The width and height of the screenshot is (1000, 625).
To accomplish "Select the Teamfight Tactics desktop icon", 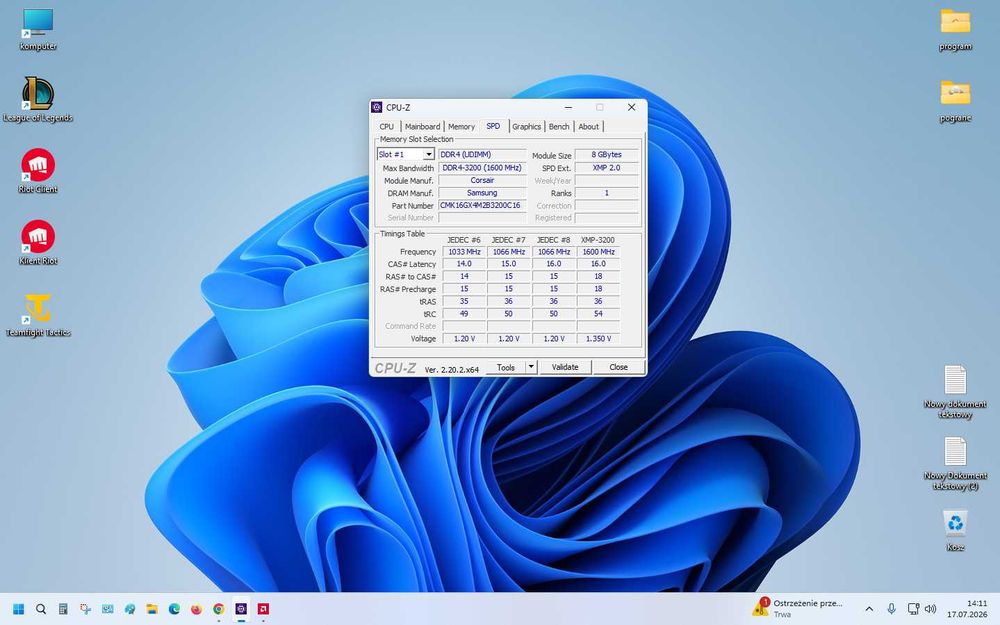I will point(38,314).
